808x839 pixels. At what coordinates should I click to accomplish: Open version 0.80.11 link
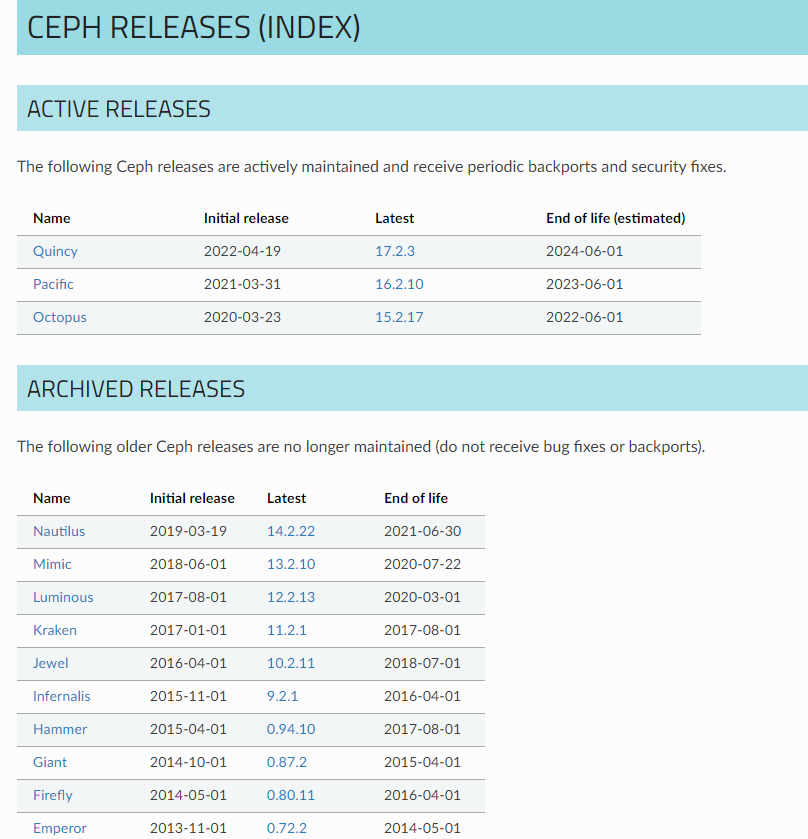click(291, 796)
